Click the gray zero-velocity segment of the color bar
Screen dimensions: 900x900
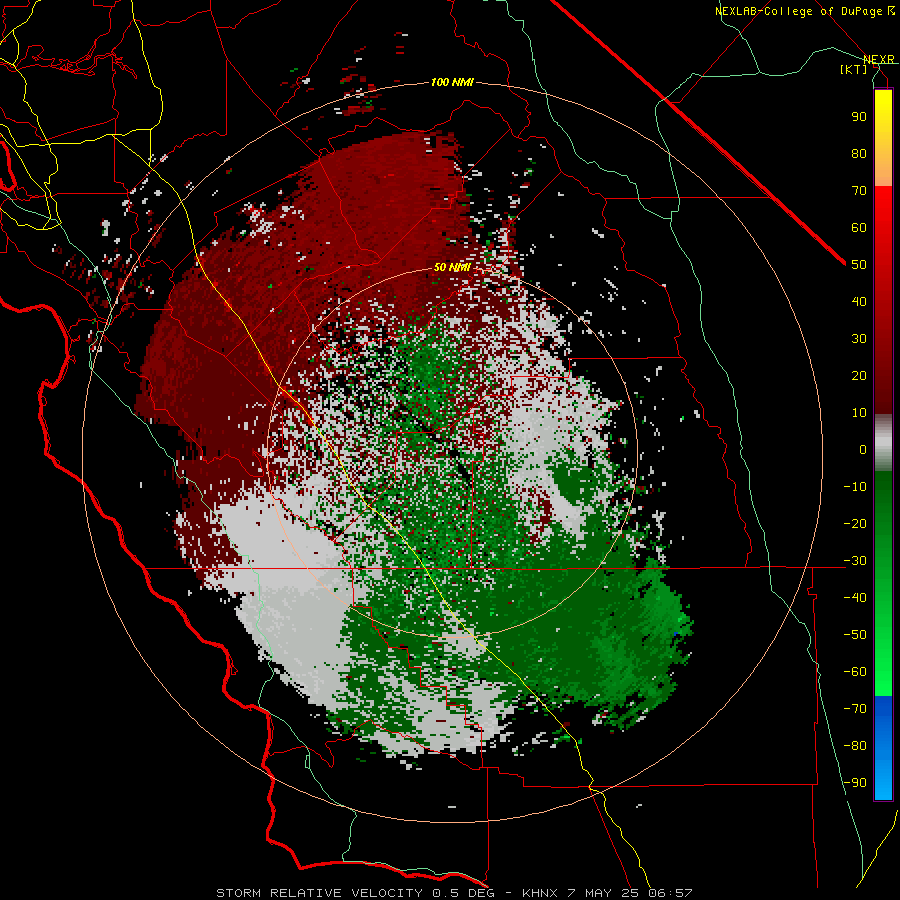[x=883, y=443]
